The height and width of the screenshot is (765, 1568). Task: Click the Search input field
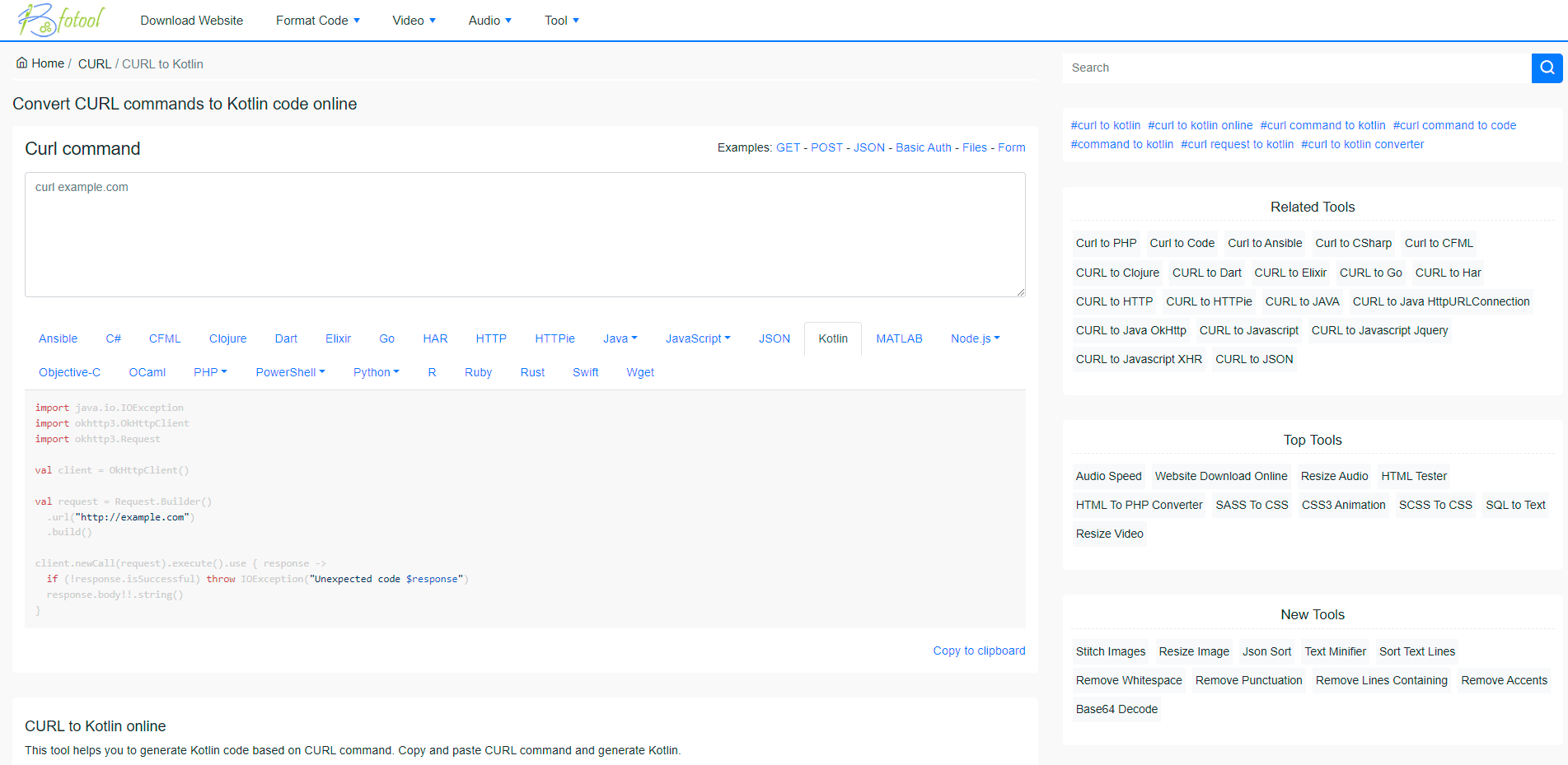pos(1294,68)
